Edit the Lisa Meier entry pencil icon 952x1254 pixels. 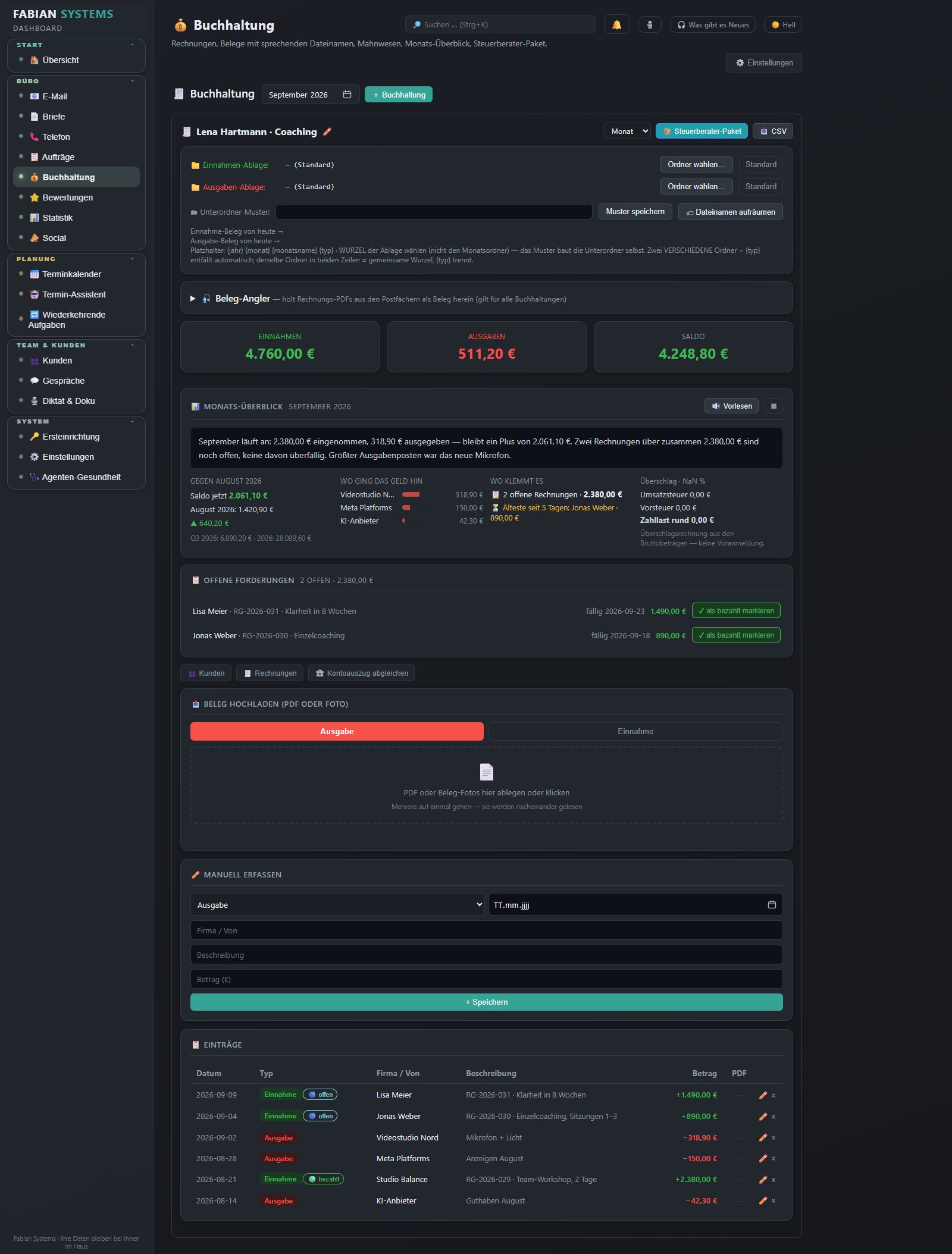[x=763, y=1095]
